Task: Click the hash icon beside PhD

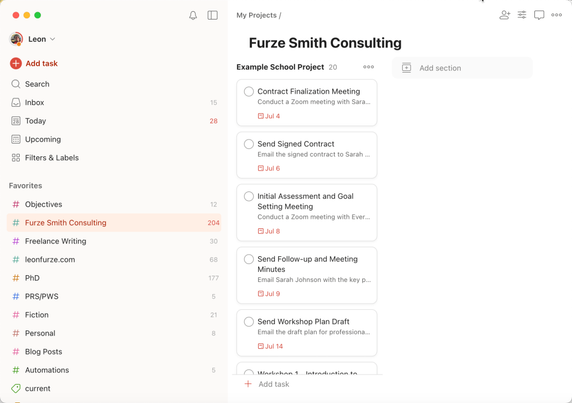Action: tap(16, 278)
